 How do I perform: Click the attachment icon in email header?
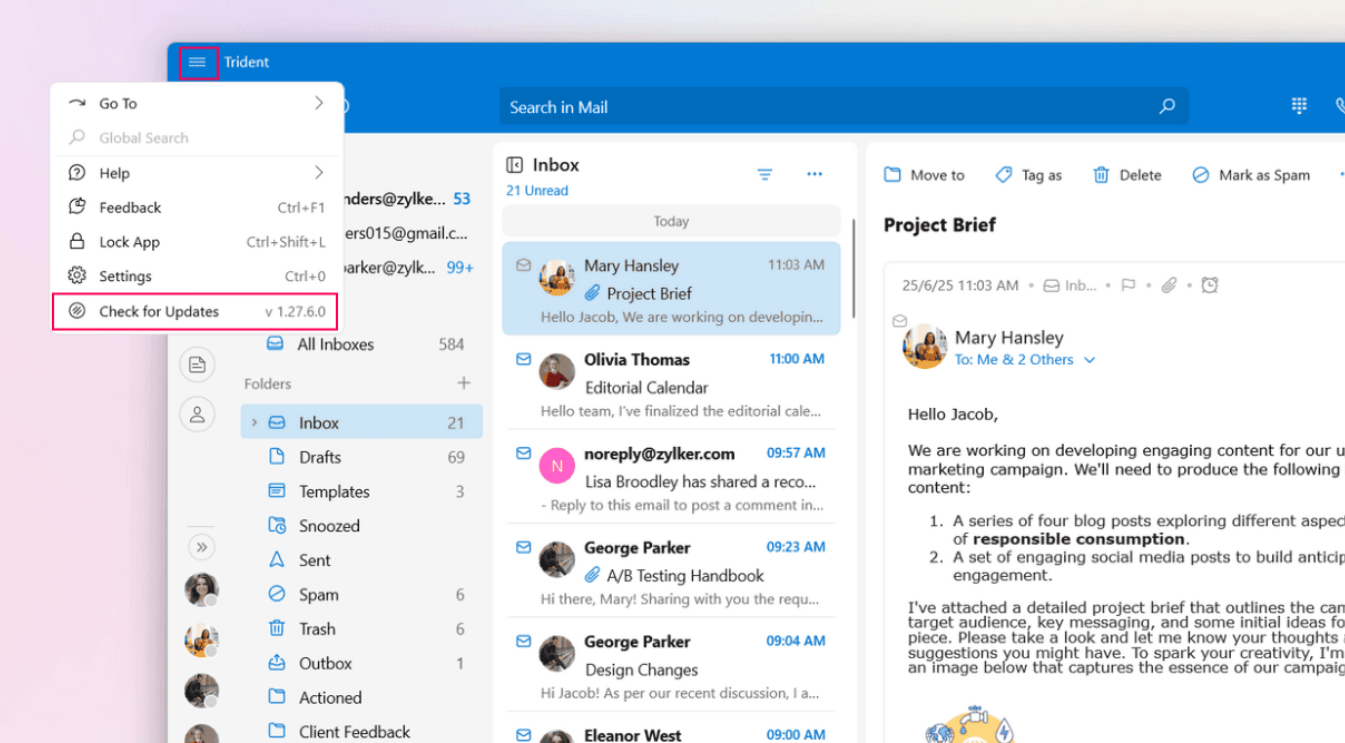[1169, 286]
